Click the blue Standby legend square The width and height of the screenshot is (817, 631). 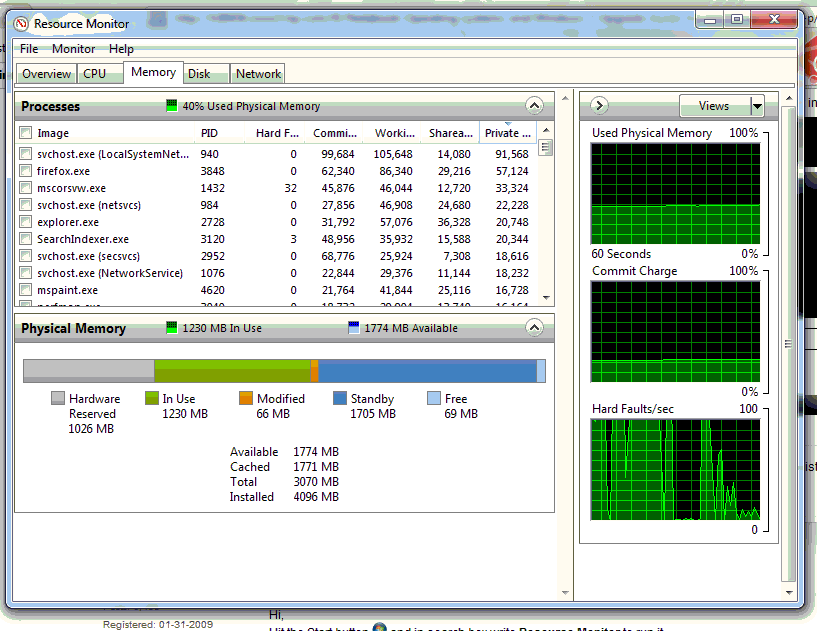click(340, 399)
